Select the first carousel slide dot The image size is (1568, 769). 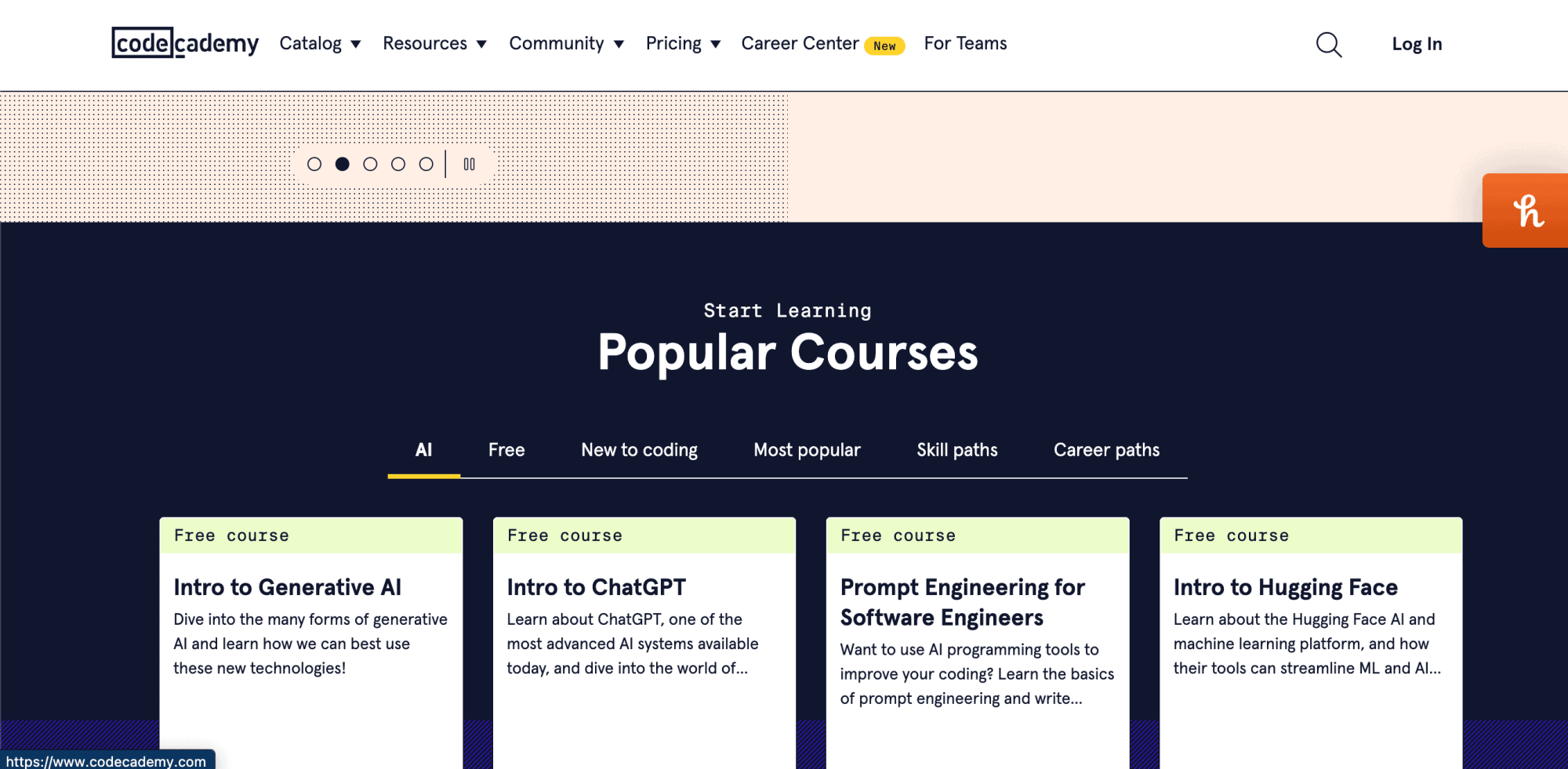coord(314,164)
